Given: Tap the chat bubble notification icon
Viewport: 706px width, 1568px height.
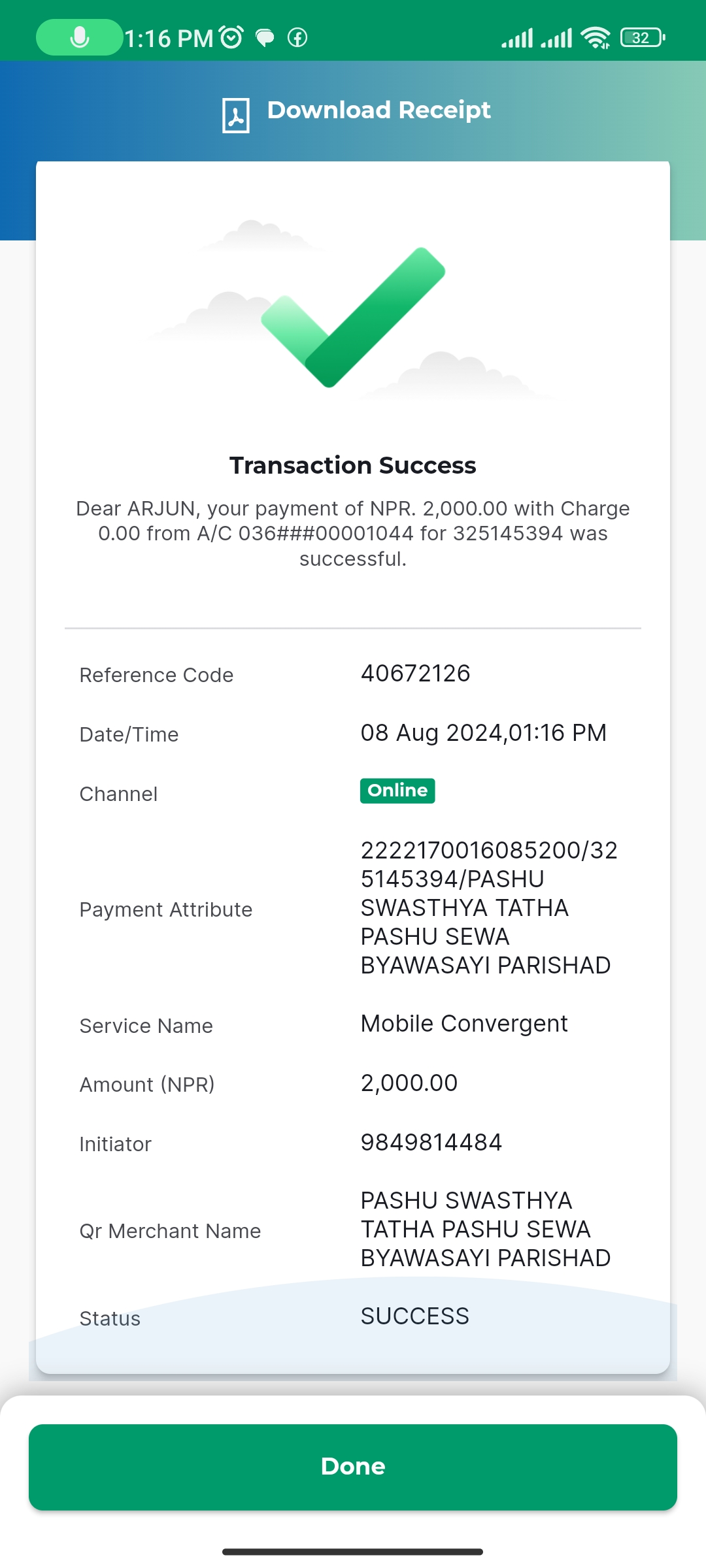Looking at the screenshot, I should tap(265, 38).
